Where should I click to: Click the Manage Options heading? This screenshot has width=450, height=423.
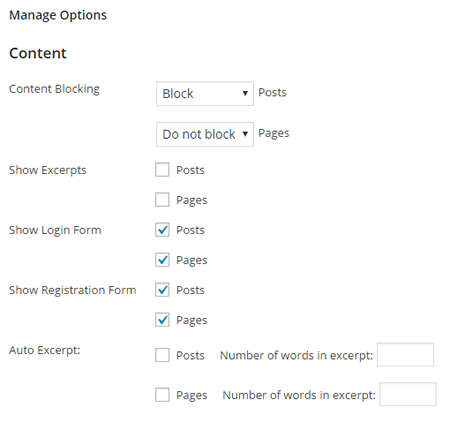point(58,15)
